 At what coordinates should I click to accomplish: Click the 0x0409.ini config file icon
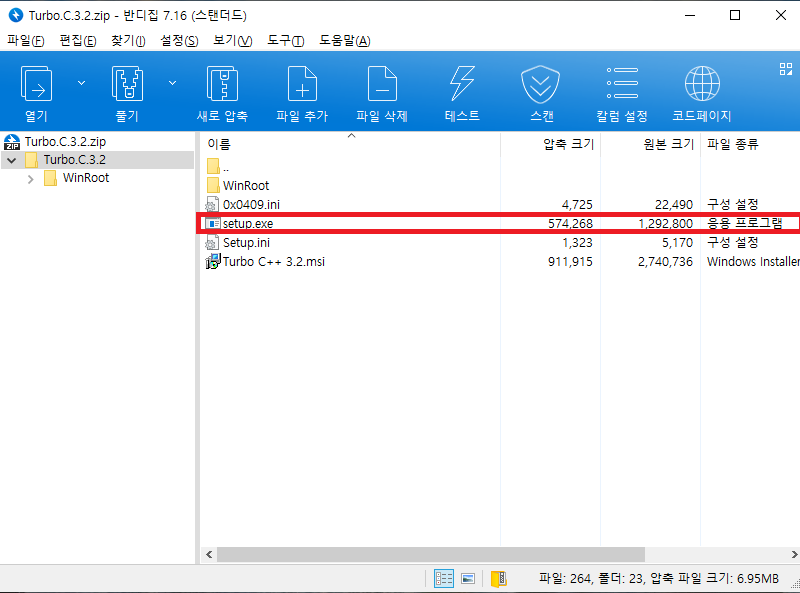212,205
